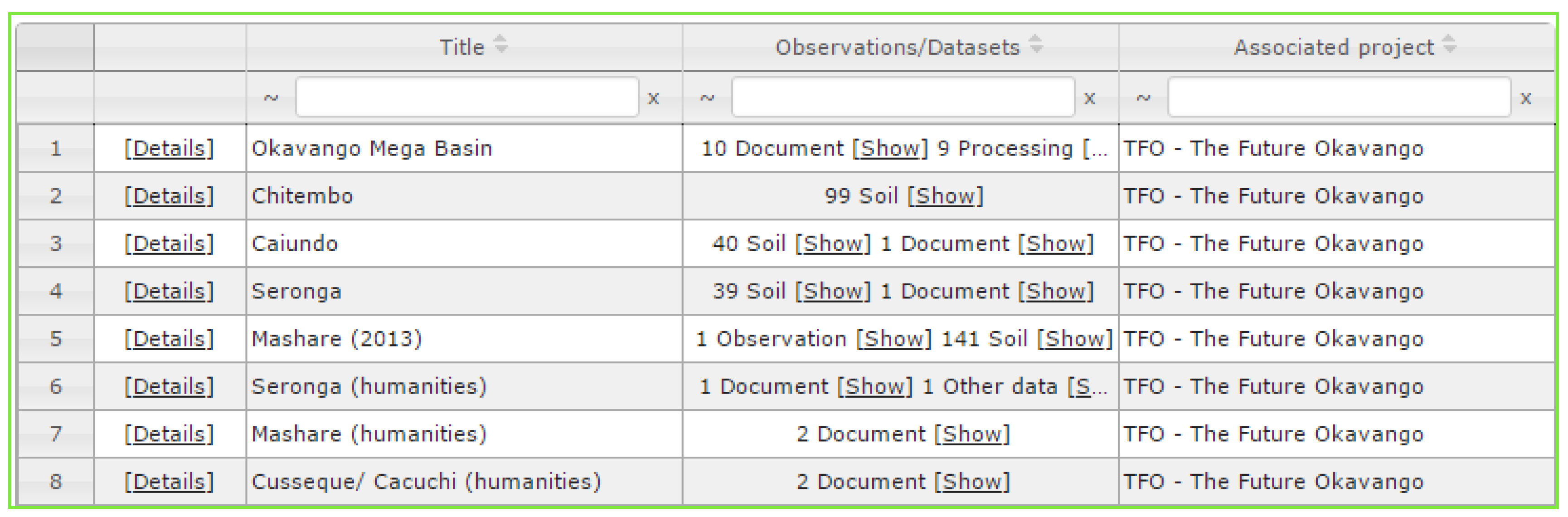Viewport: 1568px width, 517px height.
Task: Open Details for Okavango Mega Basin
Action: click(169, 149)
